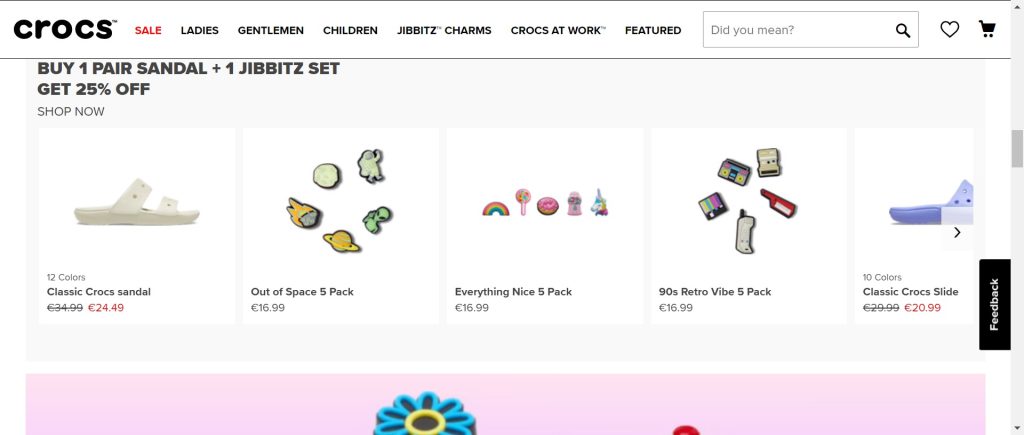Viewport: 1024px width, 435px height.
Task: Click the search magnifier icon
Action: [x=903, y=30]
